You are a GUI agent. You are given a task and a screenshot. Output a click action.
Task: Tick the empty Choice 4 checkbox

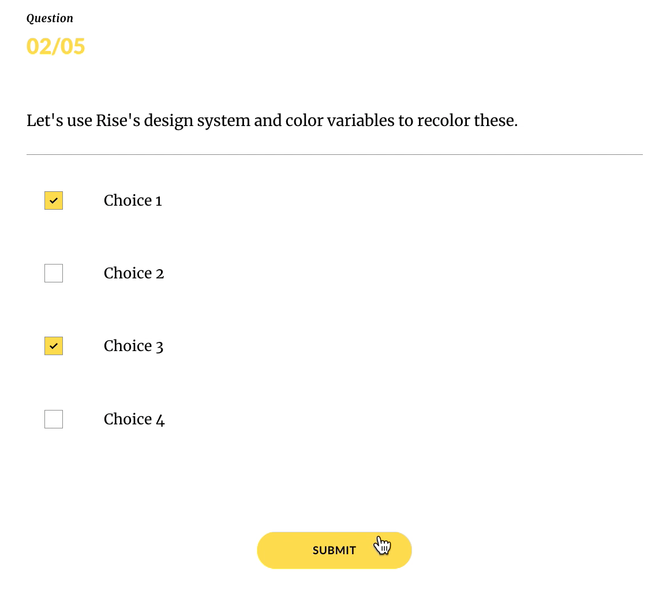pyautogui.click(x=54, y=419)
